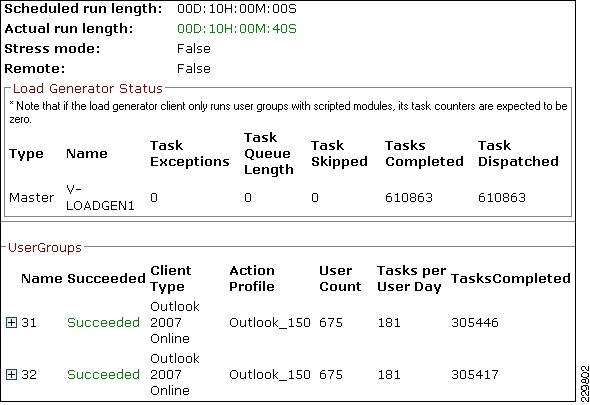Select the Master type cell
Image resolution: width=590 pixels, height=405 pixels.
pyautogui.click(x=32, y=198)
